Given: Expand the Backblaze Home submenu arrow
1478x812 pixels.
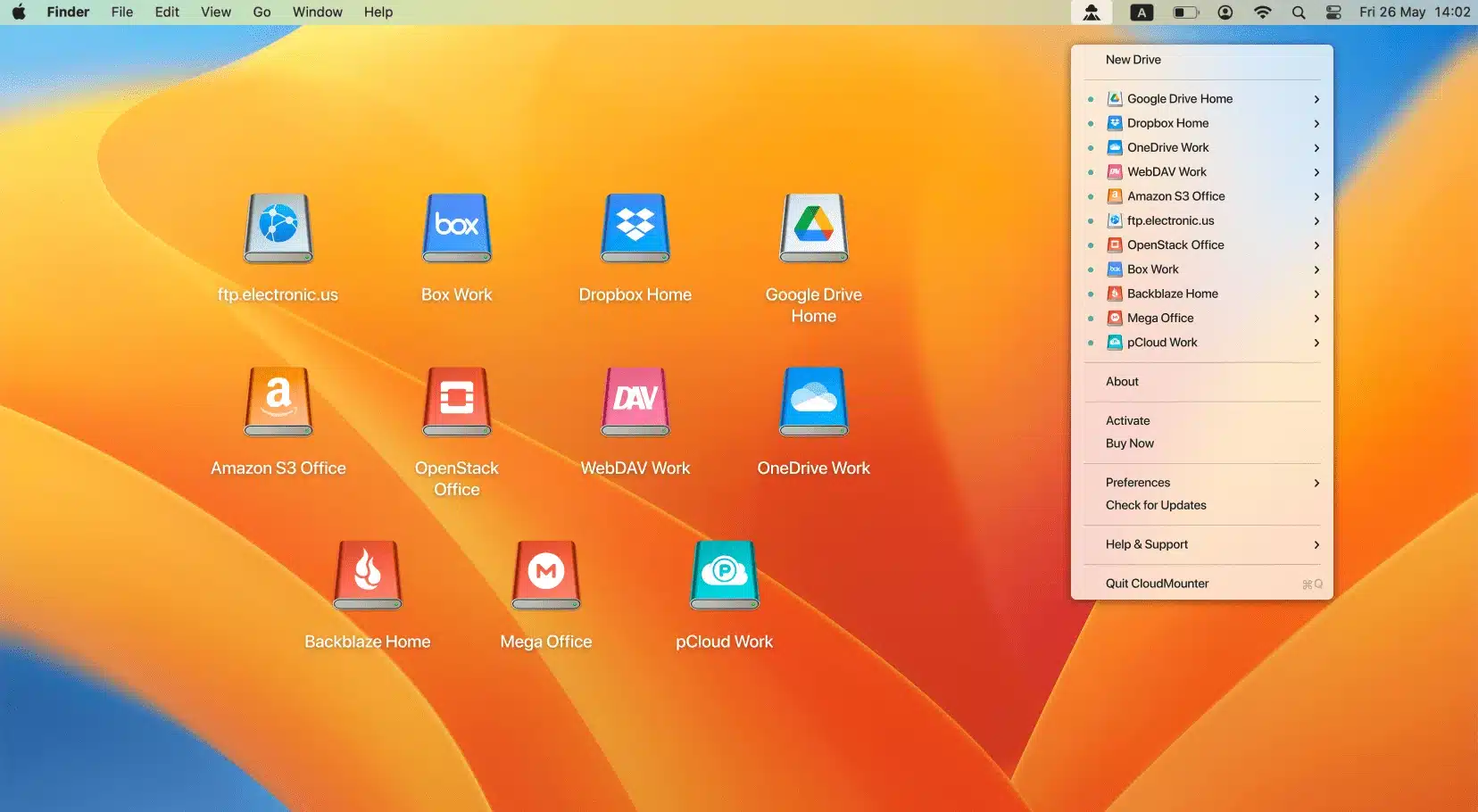Looking at the screenshot, I should [1316, 294].
